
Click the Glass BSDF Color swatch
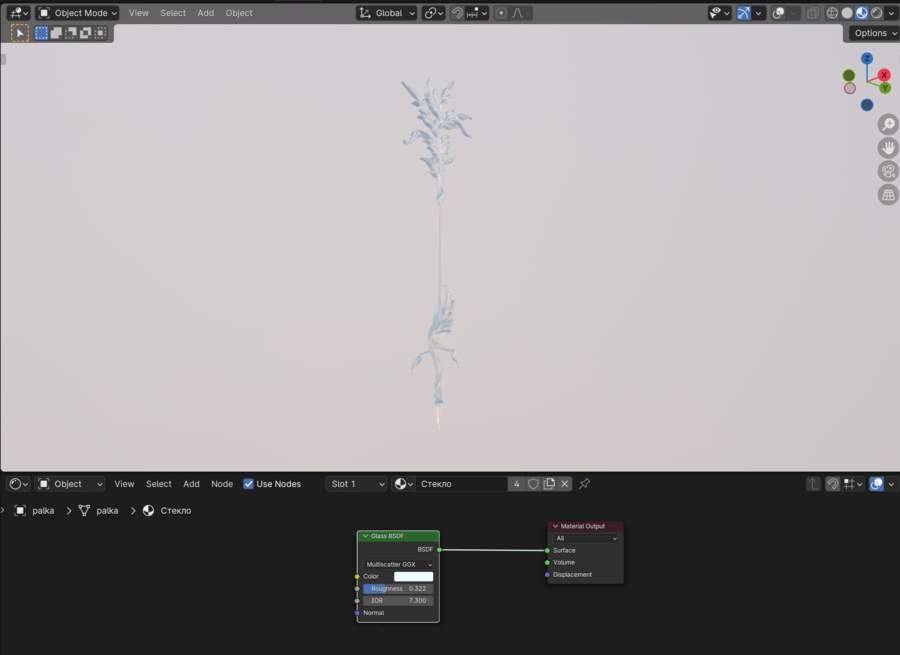pos(413,577)
